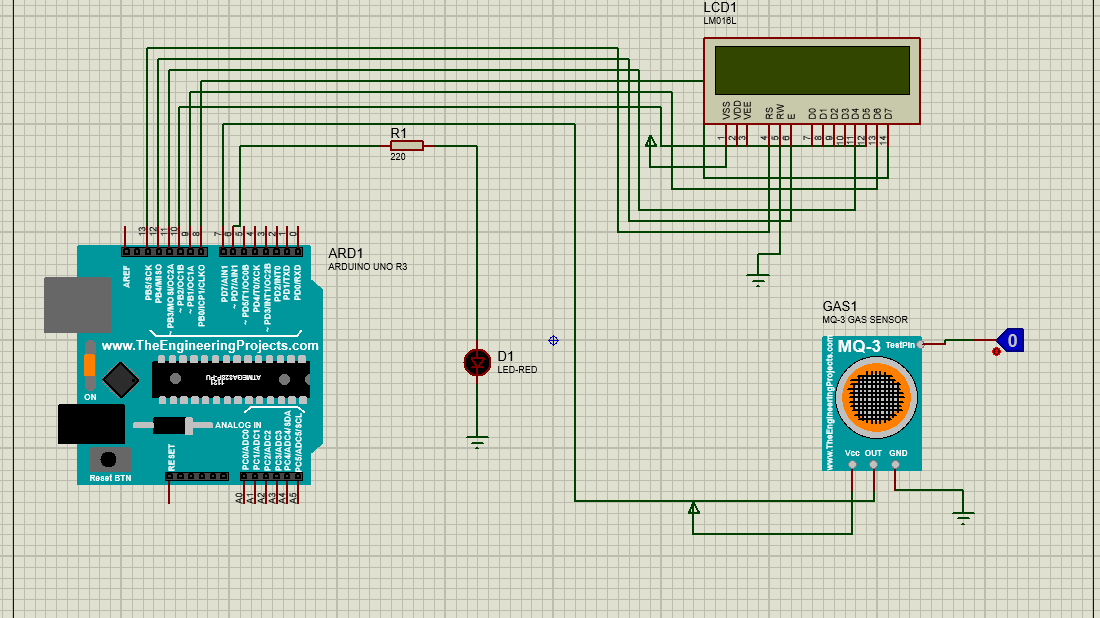This screenshot has width=1100, height=618.
Task: Click the blue origin marker on the sheet
Action: tap(553, 341)
